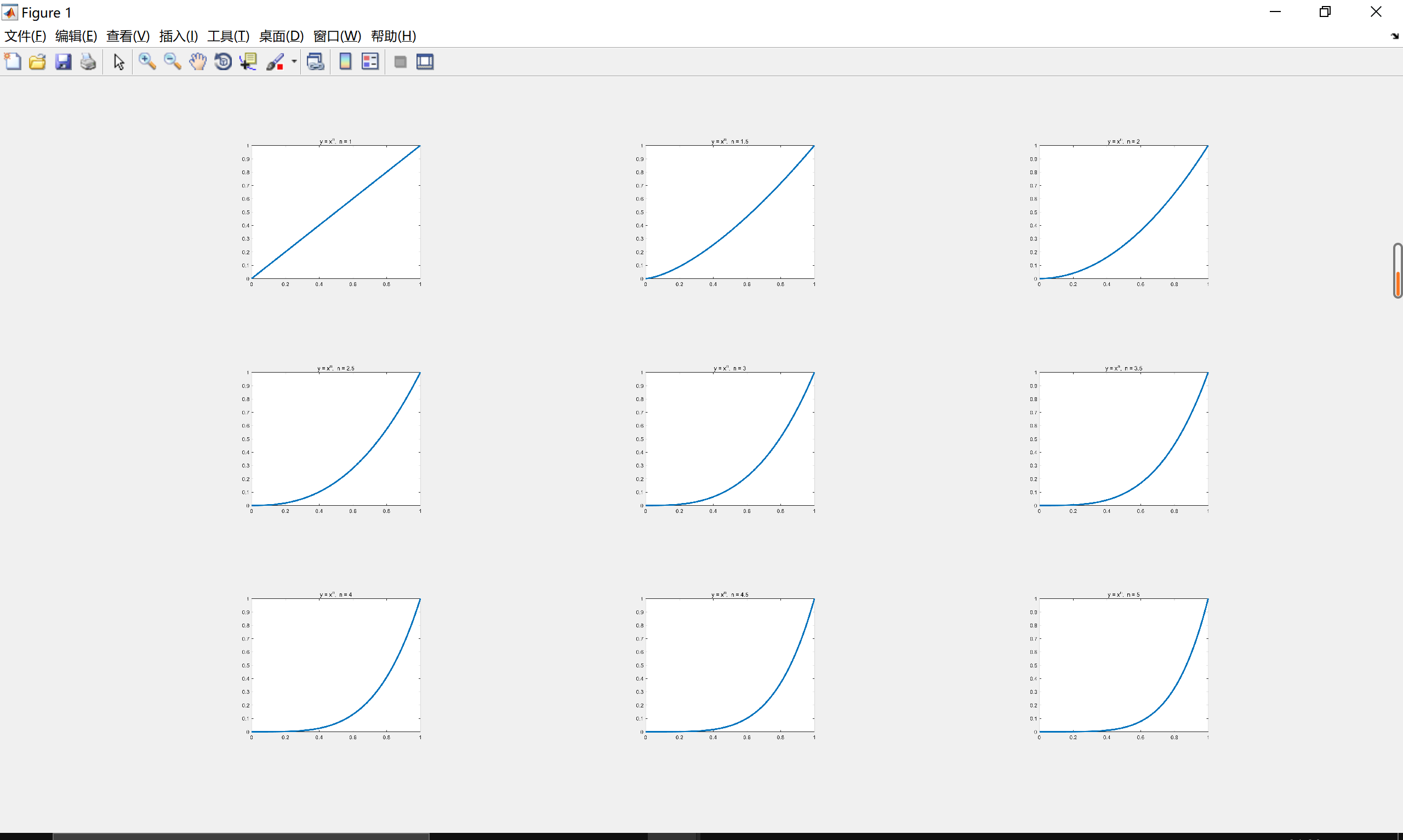Select the Data Cursor tool
Screen dimensions: 1403x840
click(x=248, y=62)
